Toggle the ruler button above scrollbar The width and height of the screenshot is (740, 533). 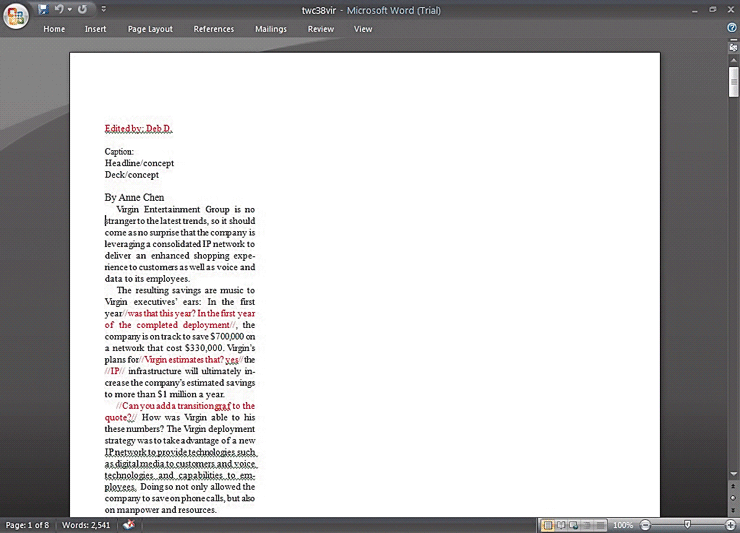tap(733, 47)
